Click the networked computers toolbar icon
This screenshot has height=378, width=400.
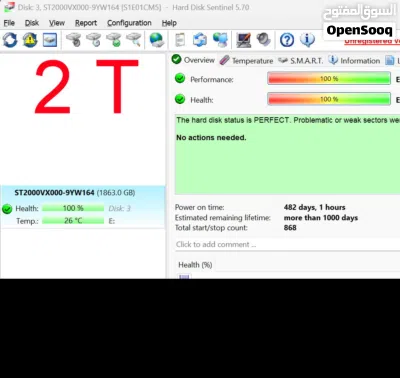[220, 40]
